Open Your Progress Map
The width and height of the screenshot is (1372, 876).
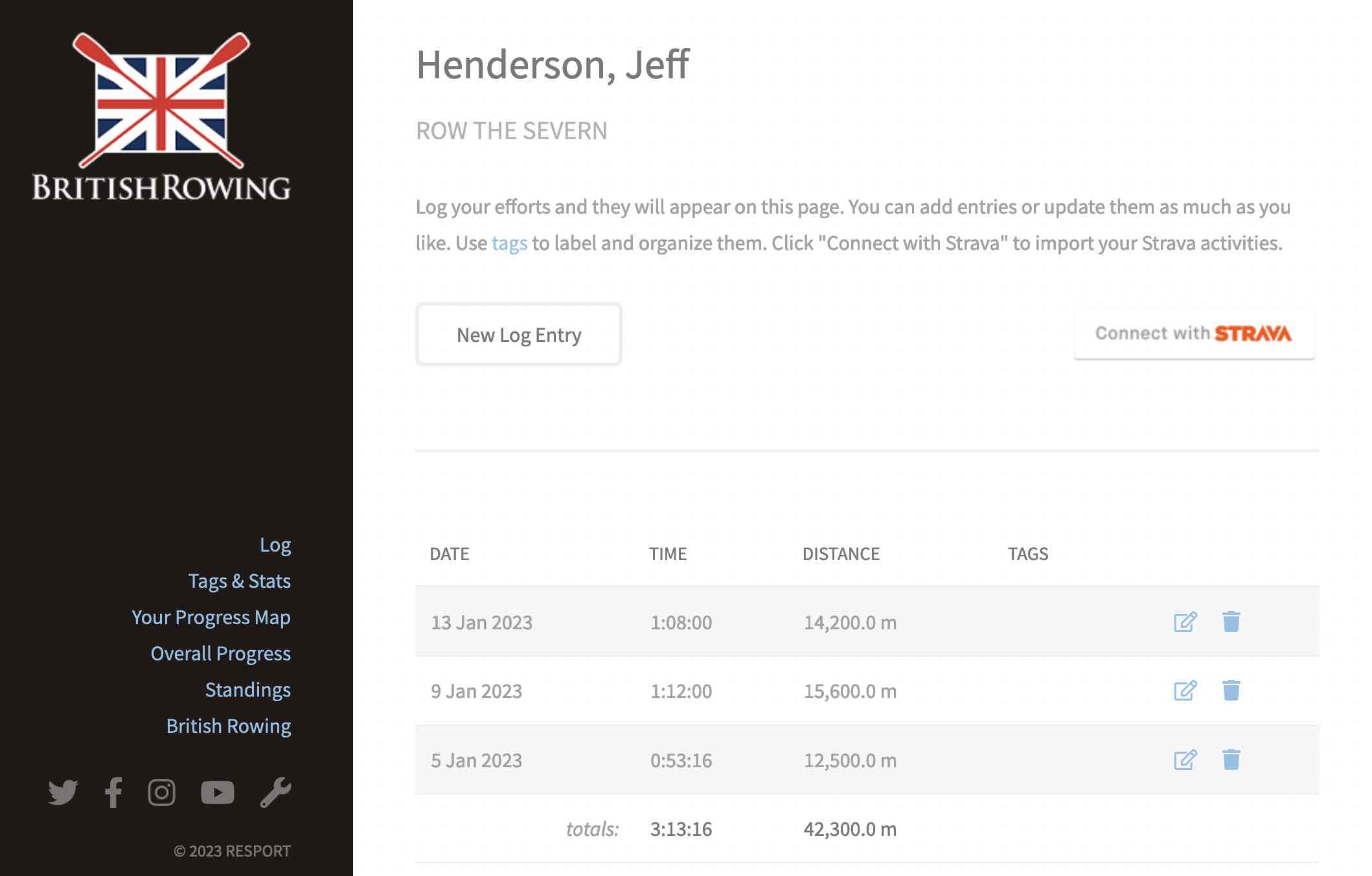(x=211, y=618)
